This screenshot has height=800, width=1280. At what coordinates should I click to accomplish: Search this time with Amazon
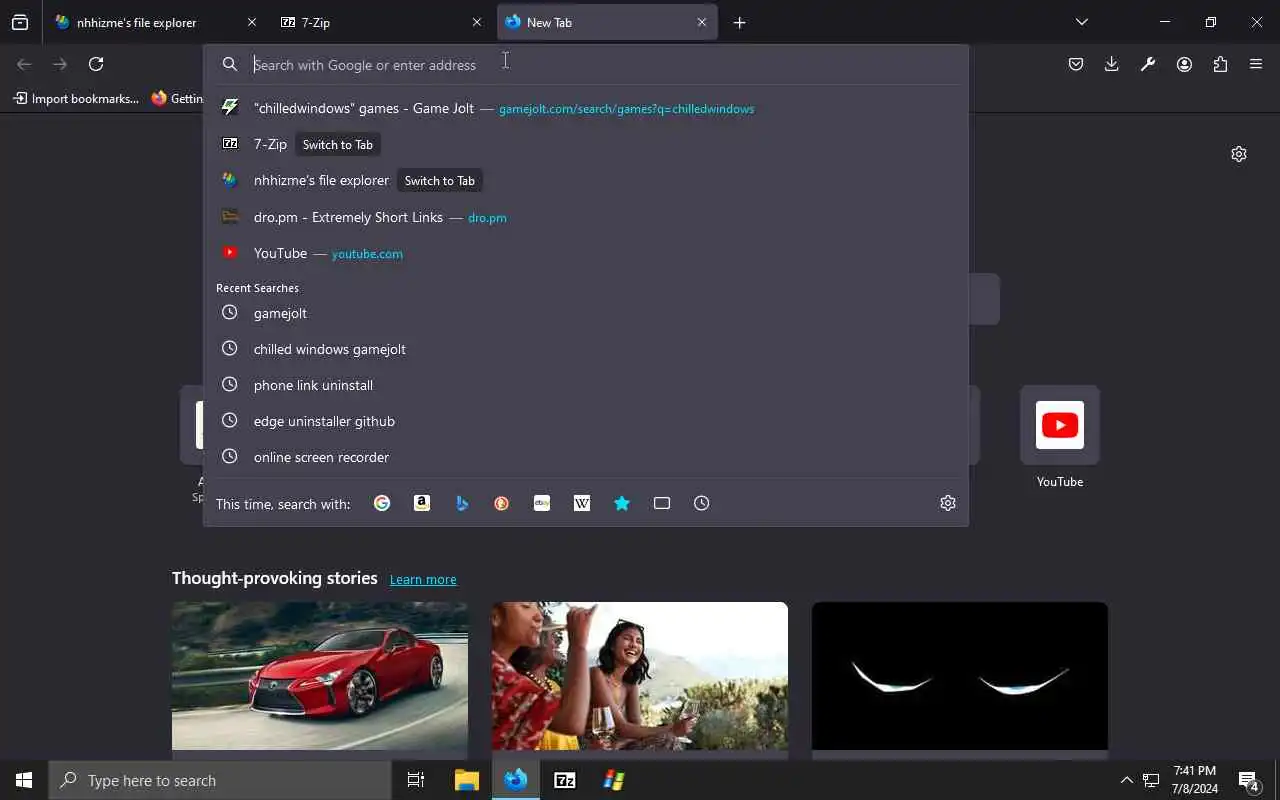click(422, 503)
